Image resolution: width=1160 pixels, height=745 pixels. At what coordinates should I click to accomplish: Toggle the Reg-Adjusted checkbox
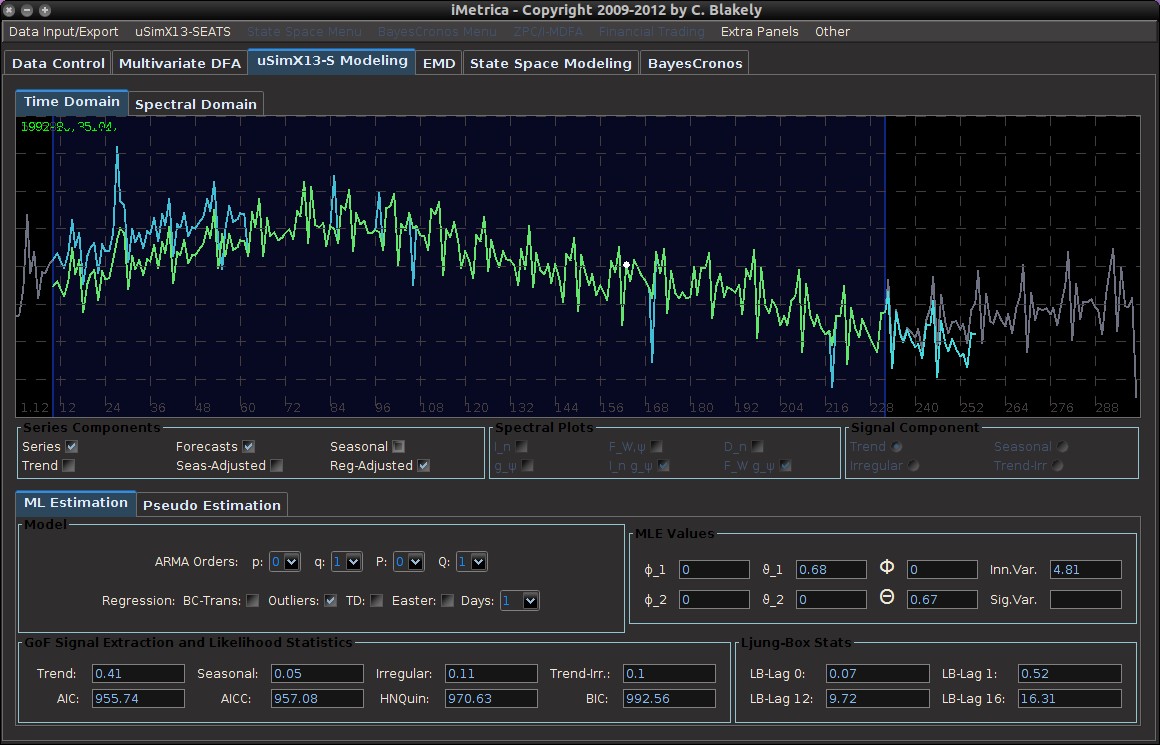(424, 465)
